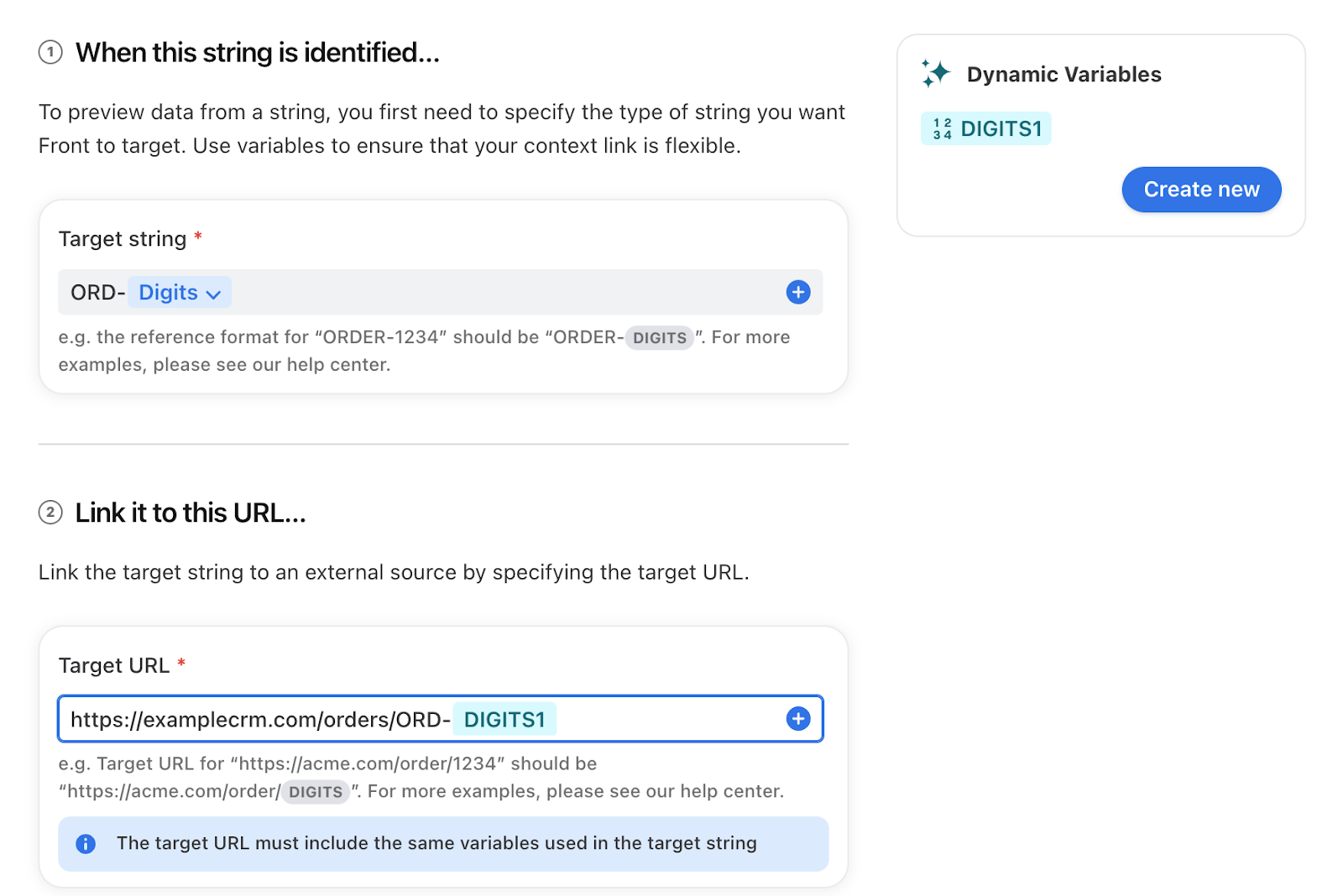Click the circled step 2 indicator

click(x=50, y=513)
